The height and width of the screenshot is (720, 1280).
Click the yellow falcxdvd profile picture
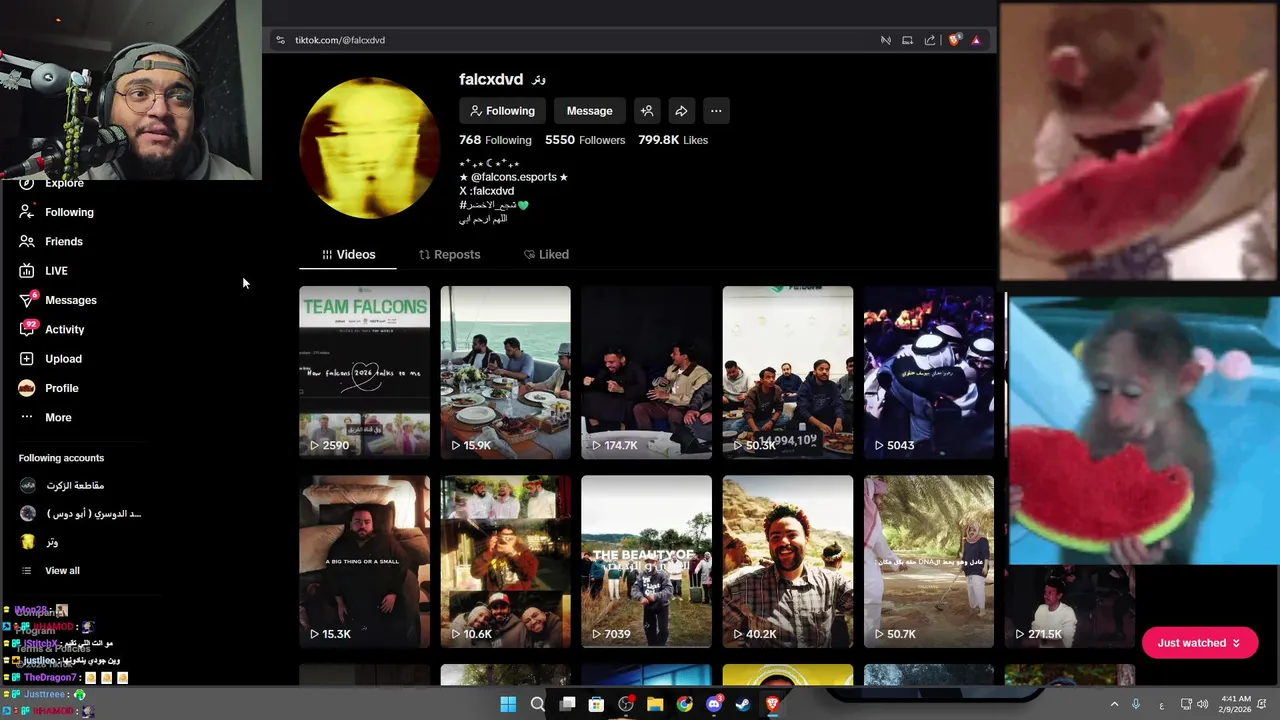tap(369, 147)
